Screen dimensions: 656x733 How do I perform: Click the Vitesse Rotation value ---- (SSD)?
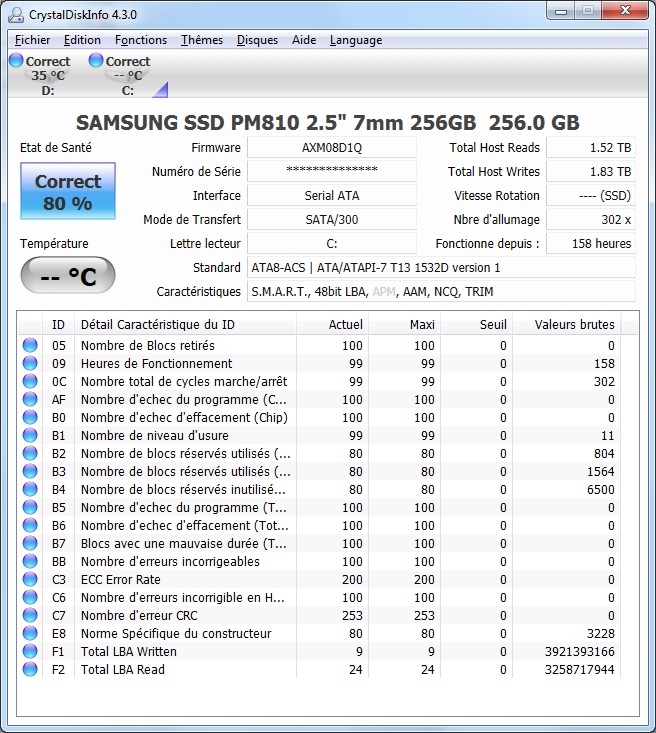(591, 195)
